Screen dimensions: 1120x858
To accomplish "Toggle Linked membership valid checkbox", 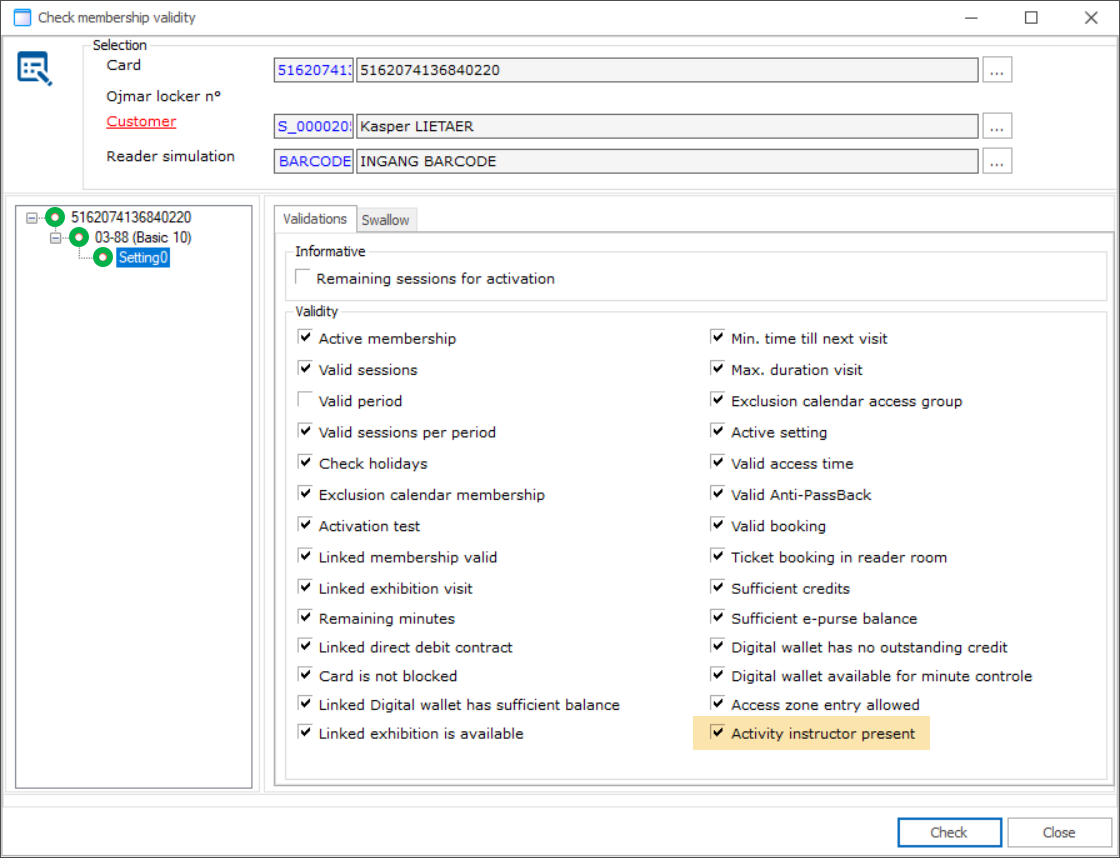I will (x=305, y=556).
